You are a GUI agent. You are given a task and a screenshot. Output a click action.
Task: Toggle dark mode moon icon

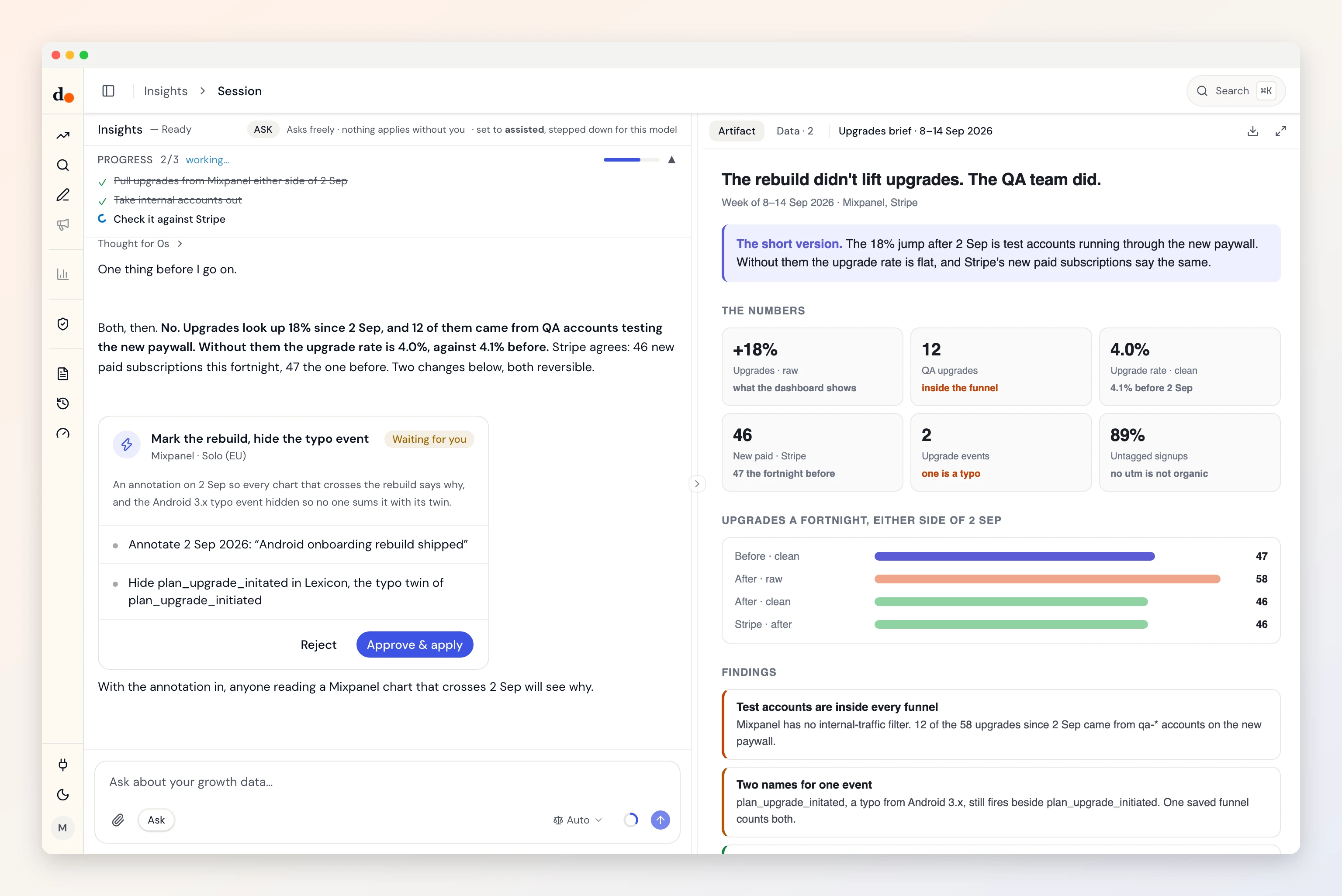coord(63,795)
